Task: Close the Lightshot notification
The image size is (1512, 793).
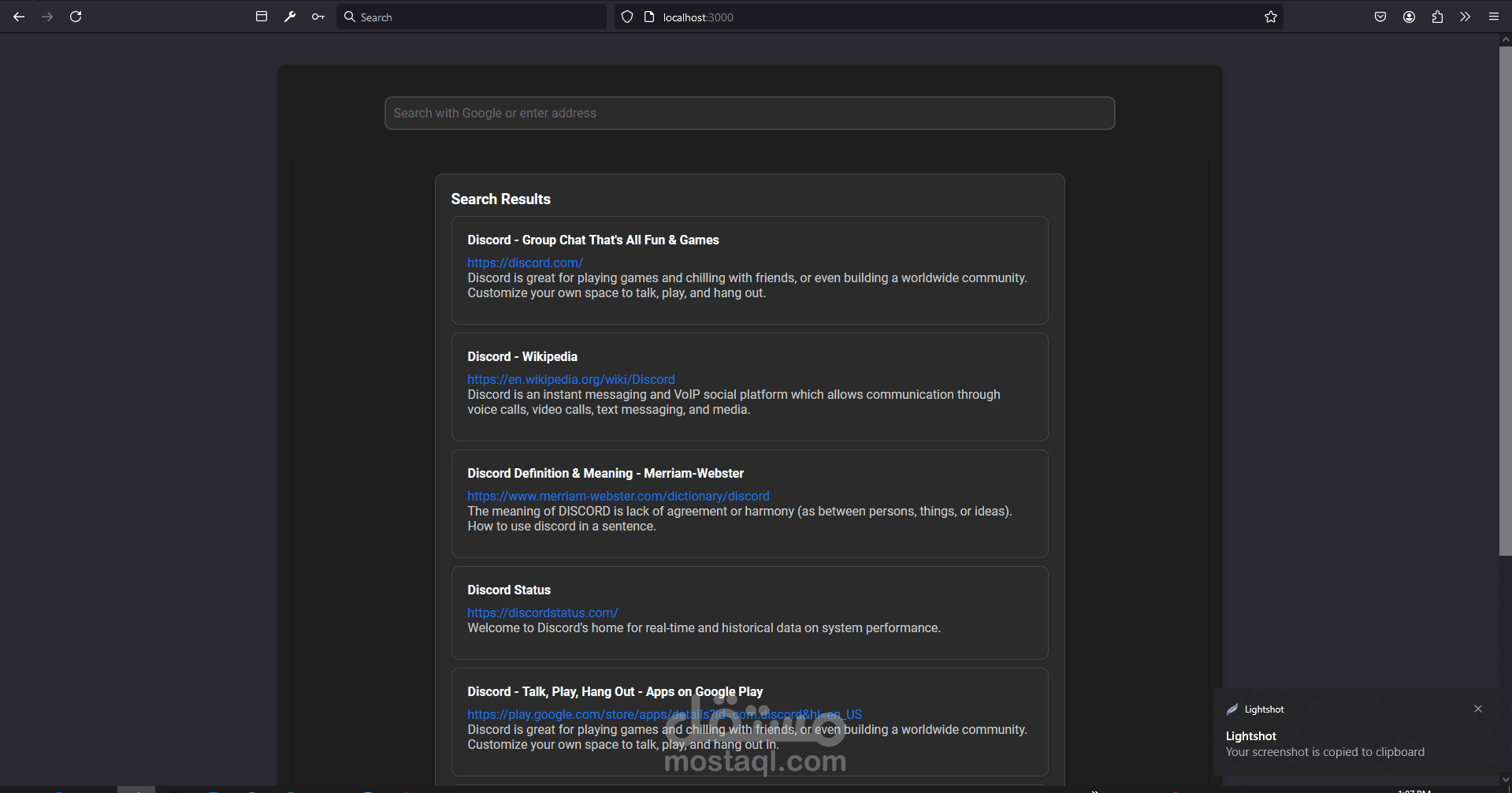Action: pyautogui.click(x=1478, y=709)
